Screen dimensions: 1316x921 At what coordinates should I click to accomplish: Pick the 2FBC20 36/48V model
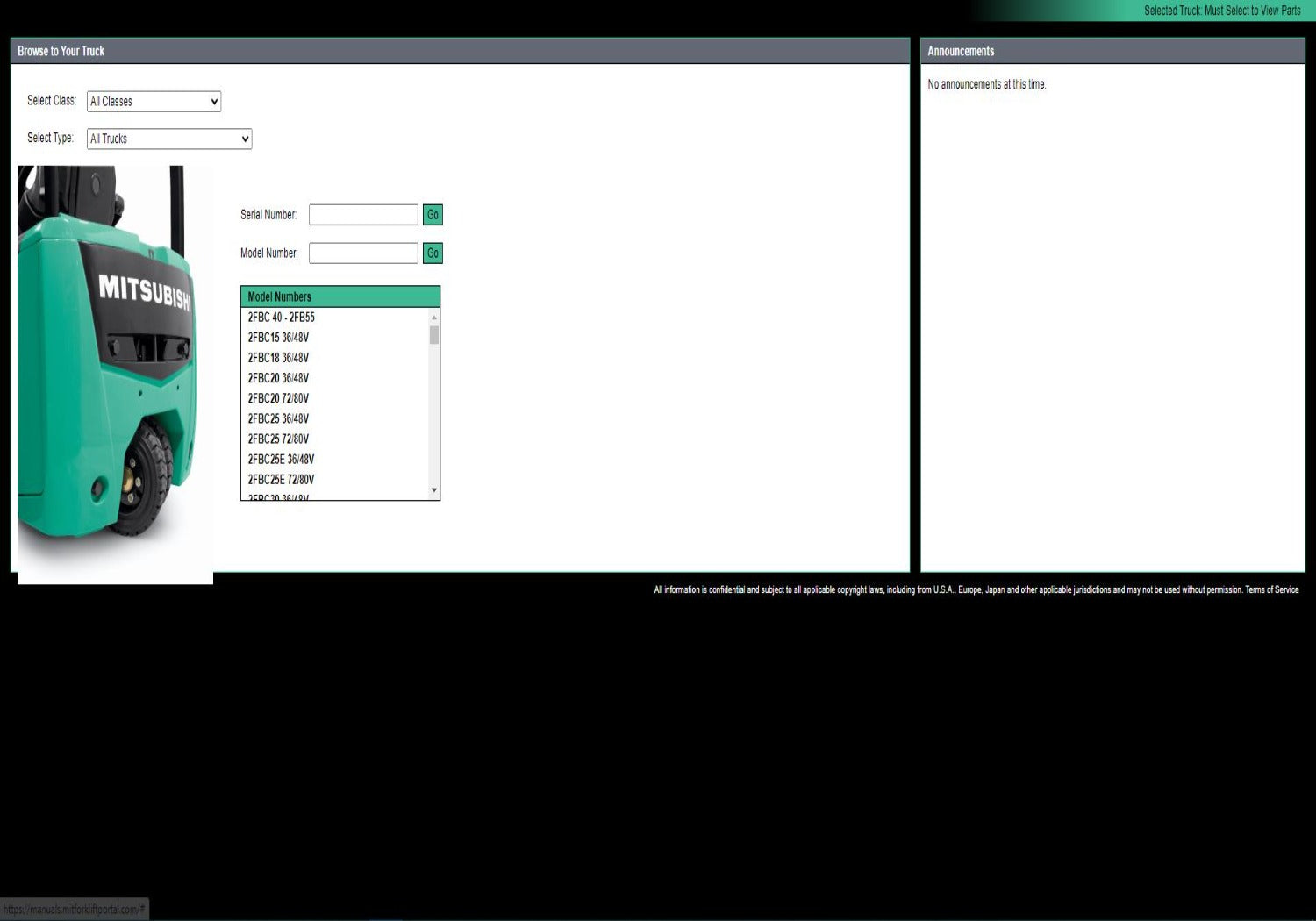[x=278, y=378]
